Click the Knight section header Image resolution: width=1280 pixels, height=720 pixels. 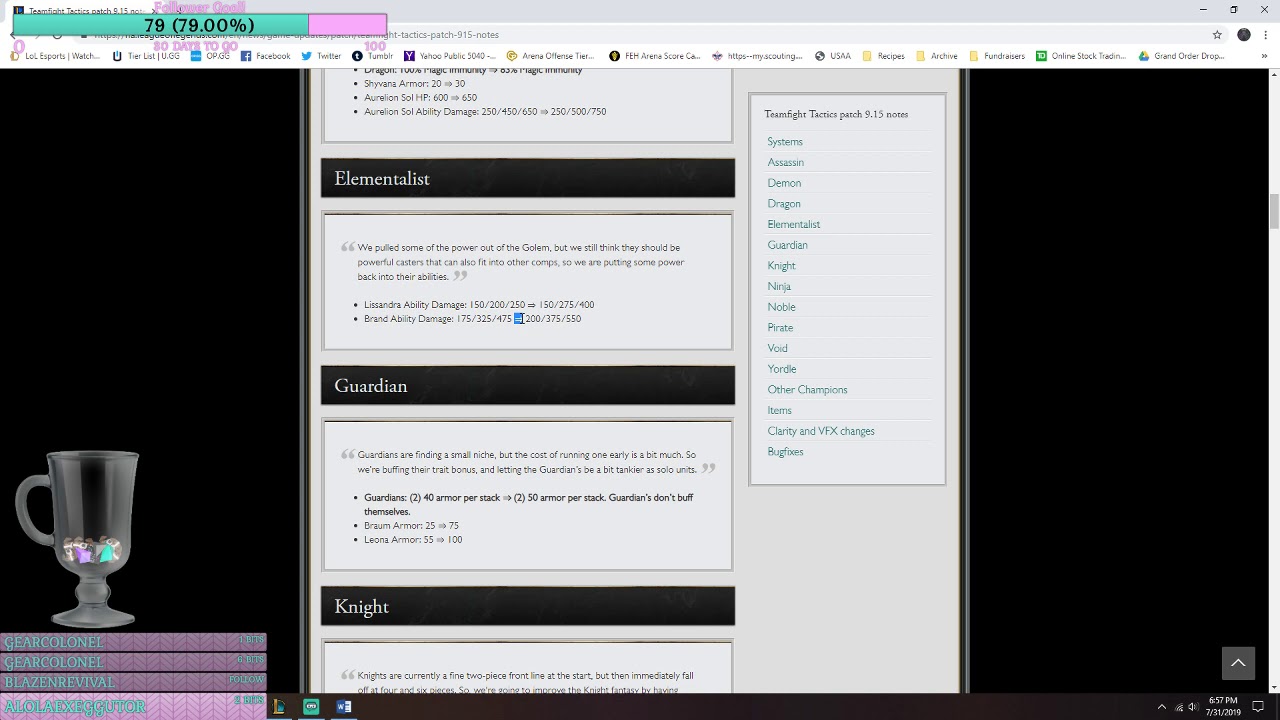pyautogui.click(x=528, y=607)
